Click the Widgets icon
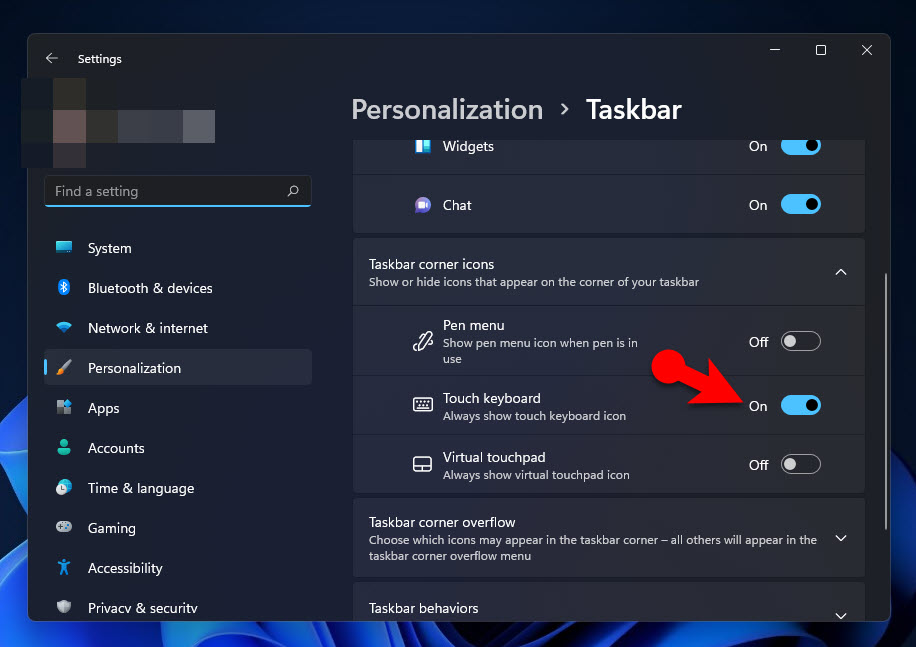This screenshot has height=647, width=916. pos(422,146)
